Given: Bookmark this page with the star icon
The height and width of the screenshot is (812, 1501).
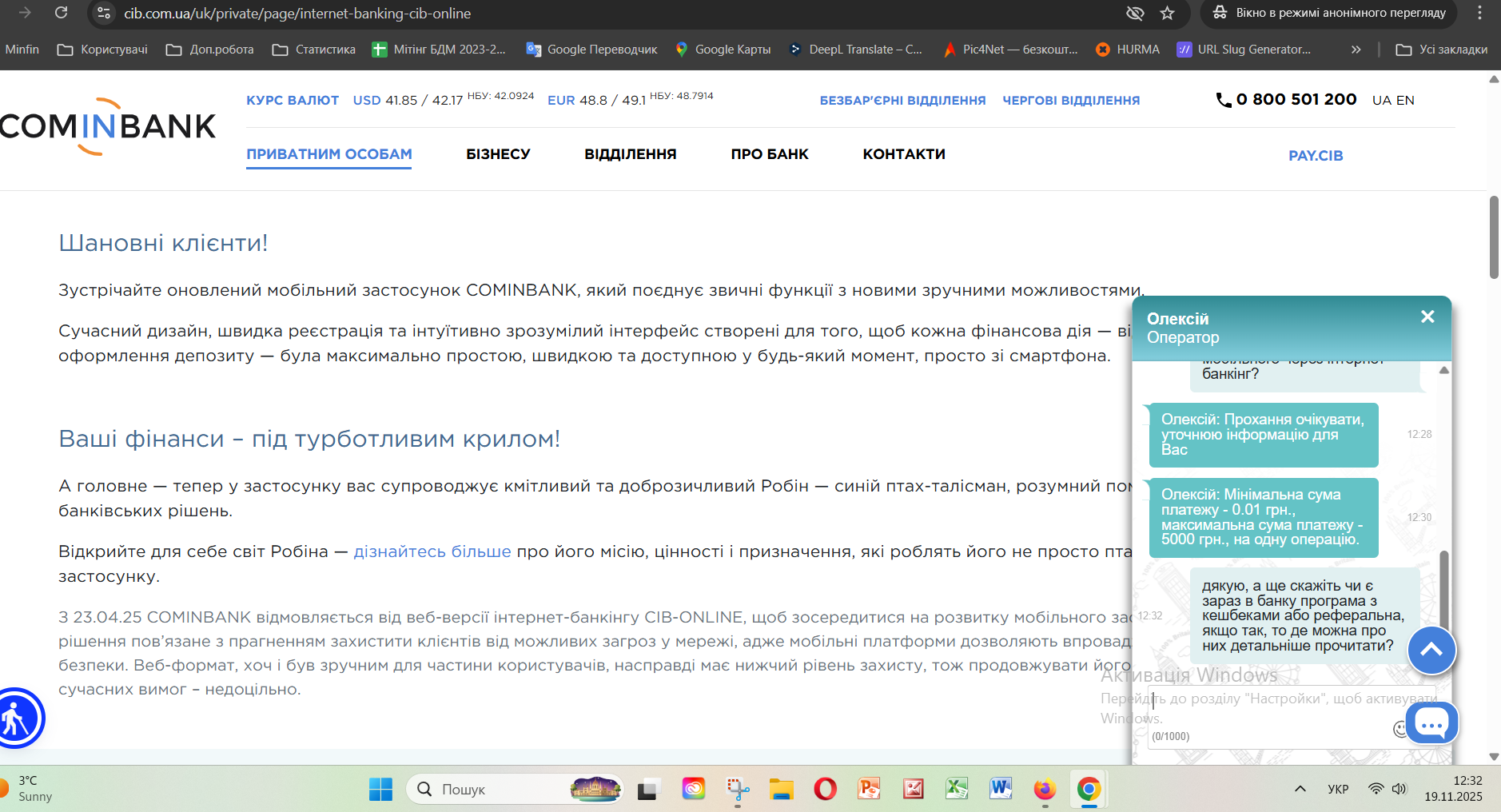Looking at the screenshot, I should click(x=1168, y=13).
